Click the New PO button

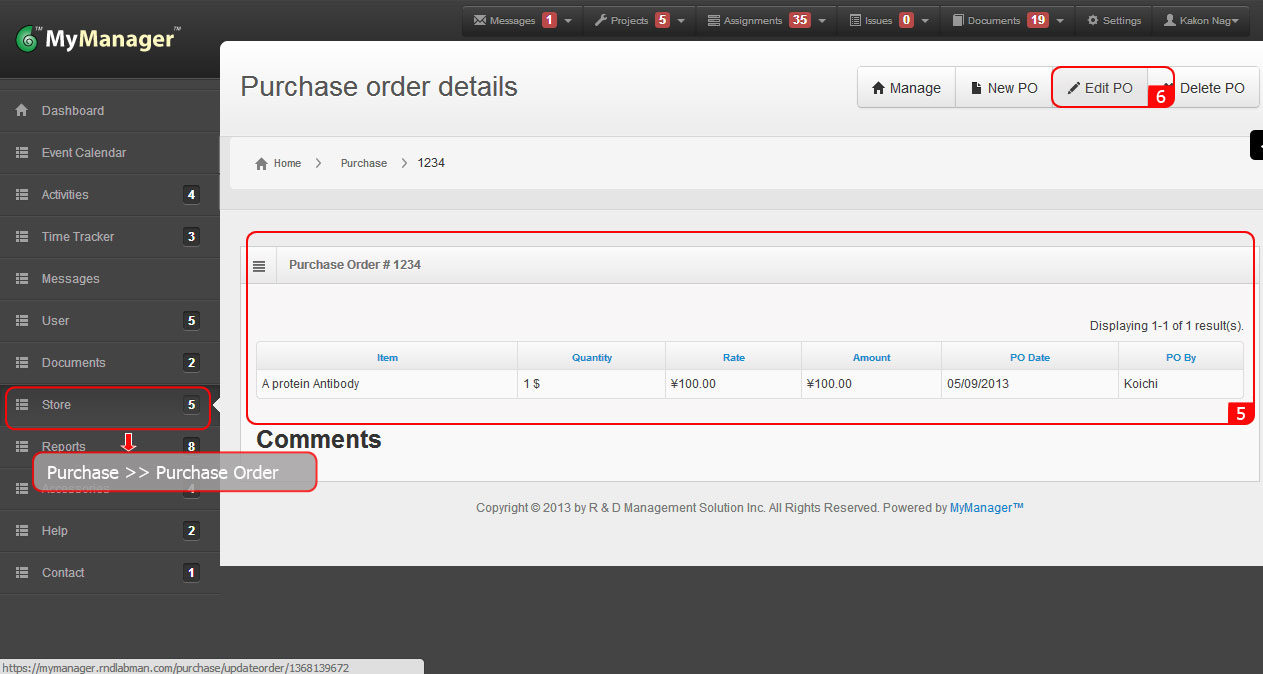tap(1003, 88)
